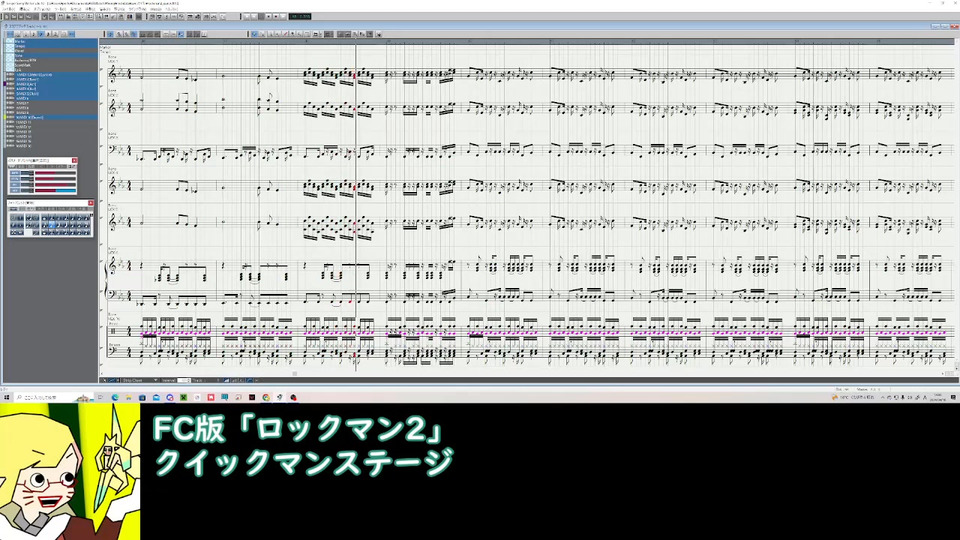Close the note palette panel
This screenshot has width=960, height=540.
point(91,203)
